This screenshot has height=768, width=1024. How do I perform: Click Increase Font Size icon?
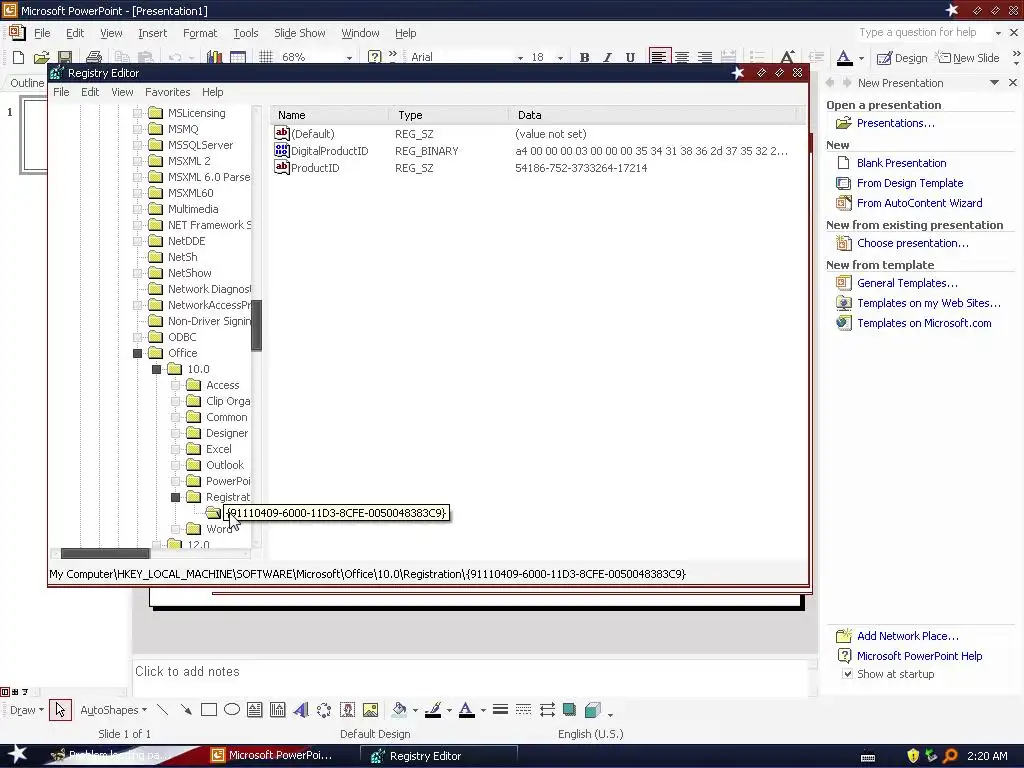788,57
